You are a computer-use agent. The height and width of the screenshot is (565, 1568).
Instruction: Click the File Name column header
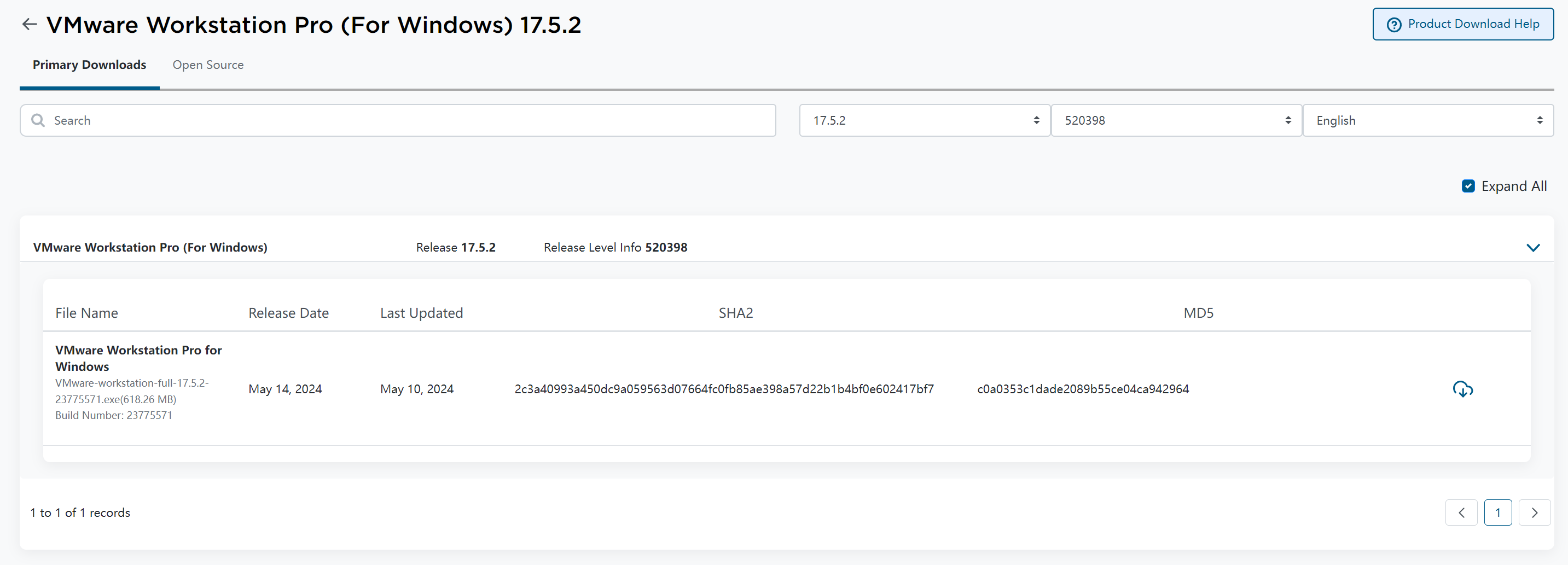click(86, 313)
